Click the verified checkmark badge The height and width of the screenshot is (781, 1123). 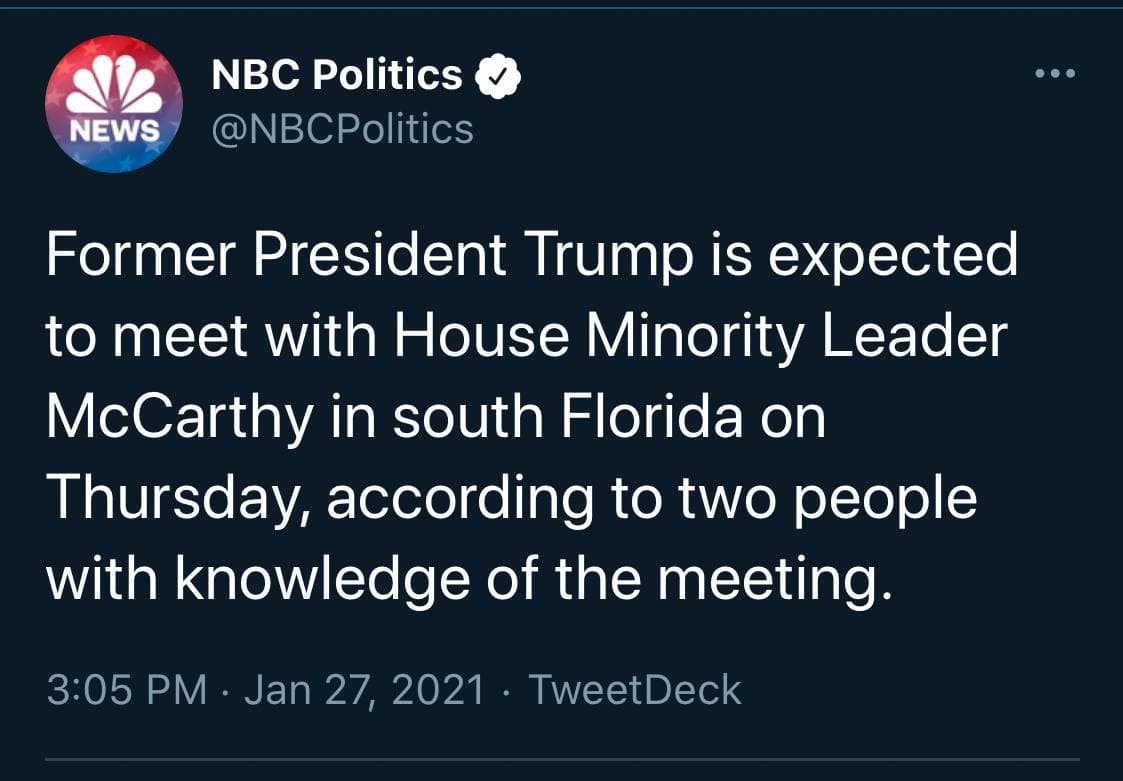499,77
